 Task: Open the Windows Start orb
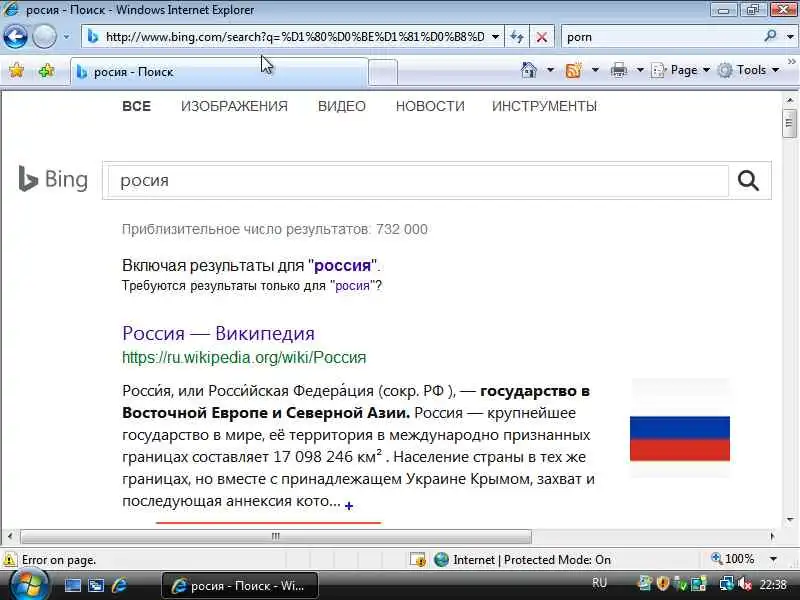[x=29, y=585]
